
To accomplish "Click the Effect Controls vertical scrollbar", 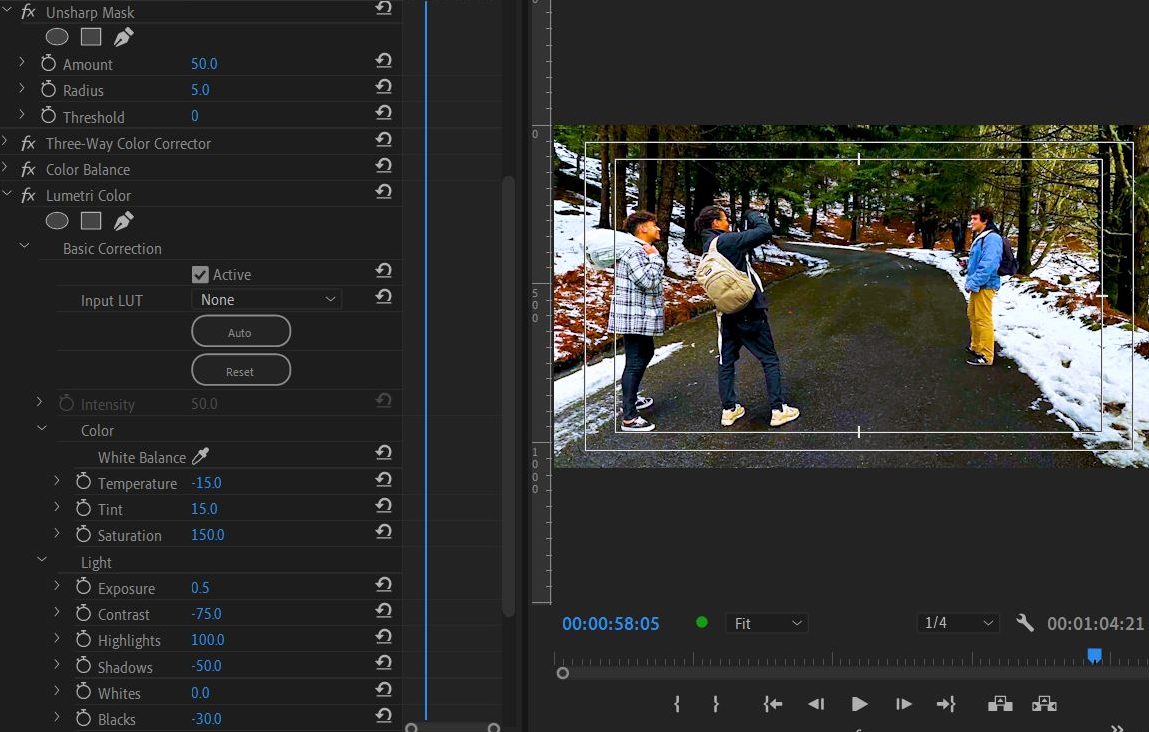I will [509, 396].
